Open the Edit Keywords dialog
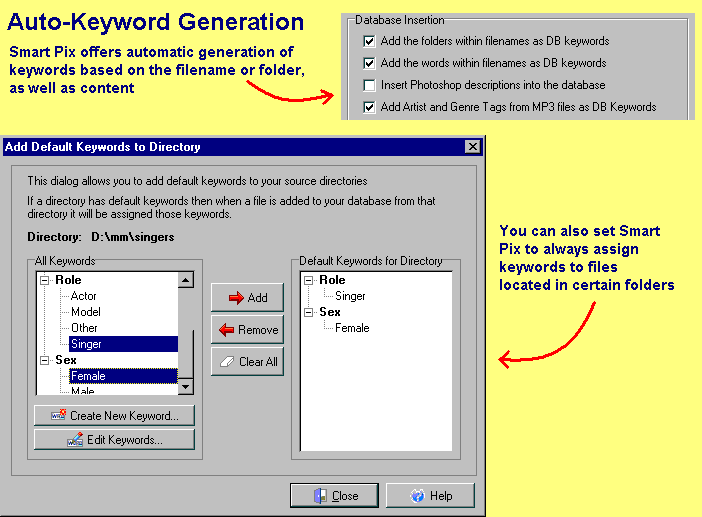Image resolution: width=702 pixels, height=517 pixels. tap(114, 440)
